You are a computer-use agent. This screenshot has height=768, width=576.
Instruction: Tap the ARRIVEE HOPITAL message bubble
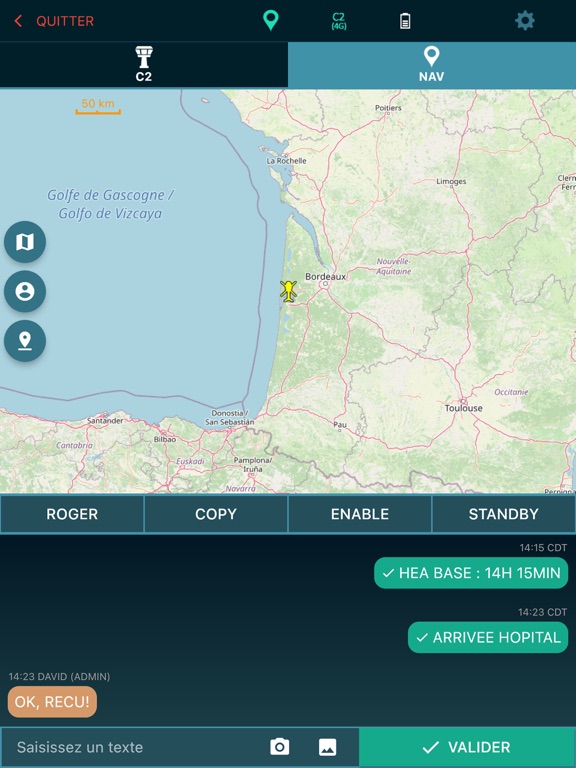coord(488,637)
